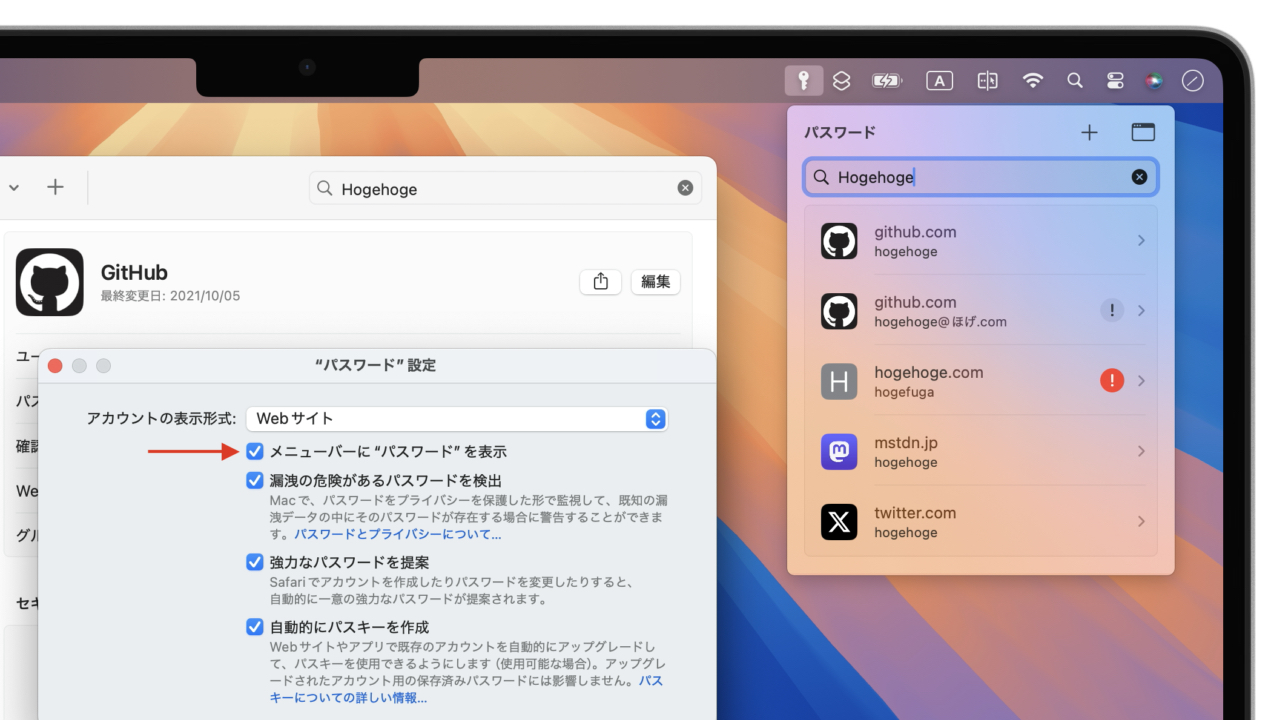Open chevron for github.com hogehoge@ほげ.com entry
1280x720 pixels.
click(x=1141, y=311)
